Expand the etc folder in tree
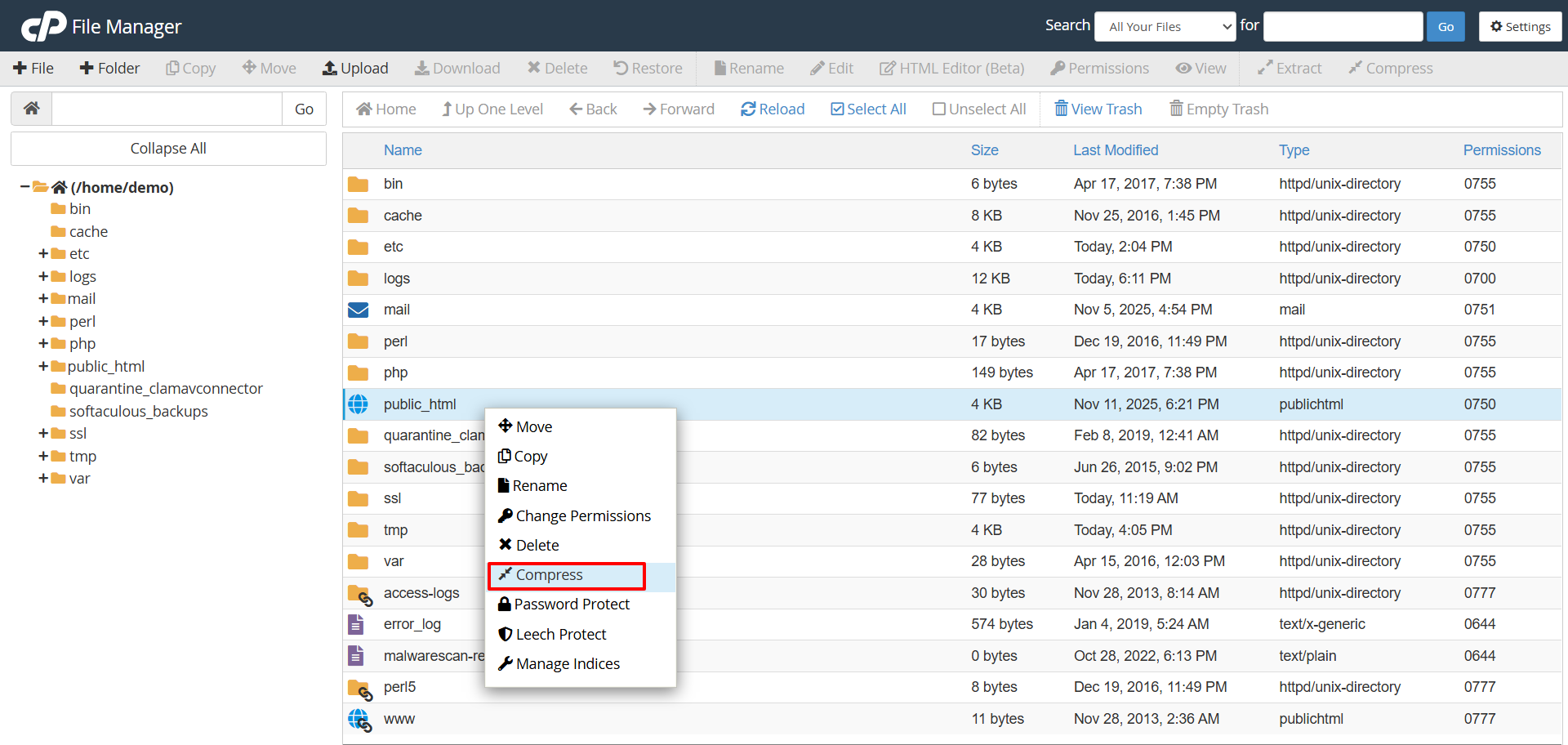Image resolution: width=1568 pixels, height=745 pixels. coord(43,254)
